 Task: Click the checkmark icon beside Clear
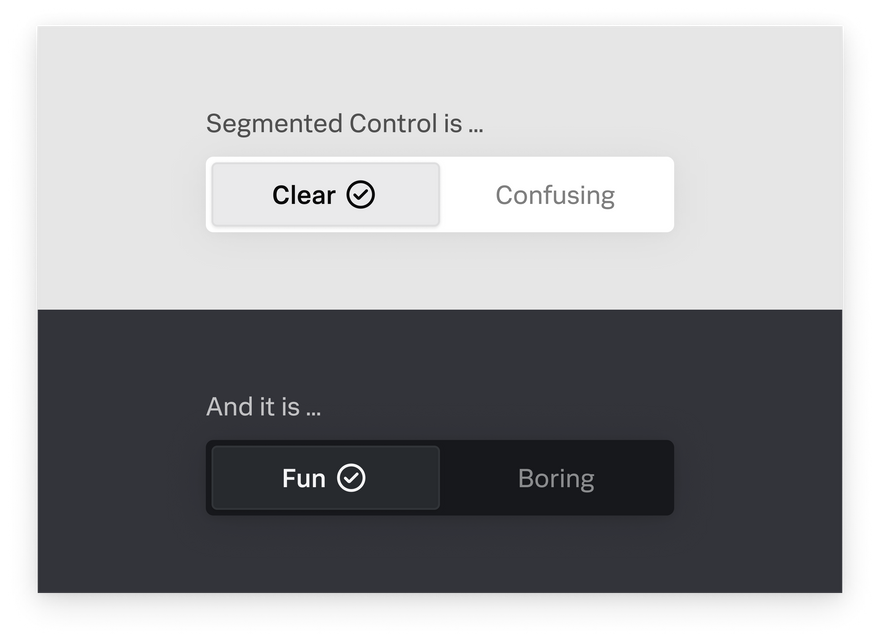coord(360,195)
